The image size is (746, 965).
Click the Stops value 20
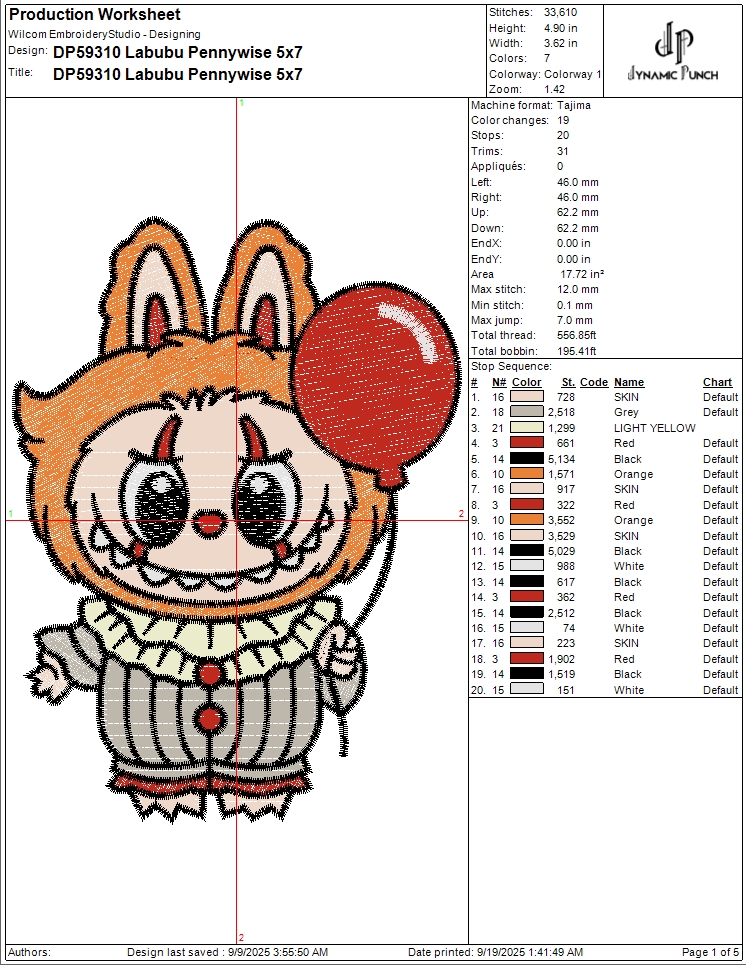(563, 135)
